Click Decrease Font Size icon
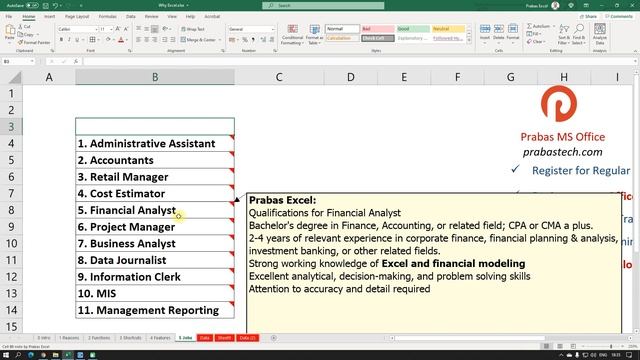Screen dimensions: 640x360 [126, 29]
